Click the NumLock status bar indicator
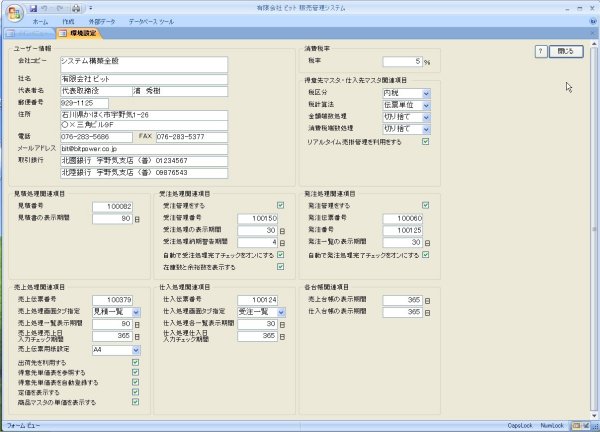The width and height of the screenshot is (600, 432). pyautogui.click(x=552, y=425)
